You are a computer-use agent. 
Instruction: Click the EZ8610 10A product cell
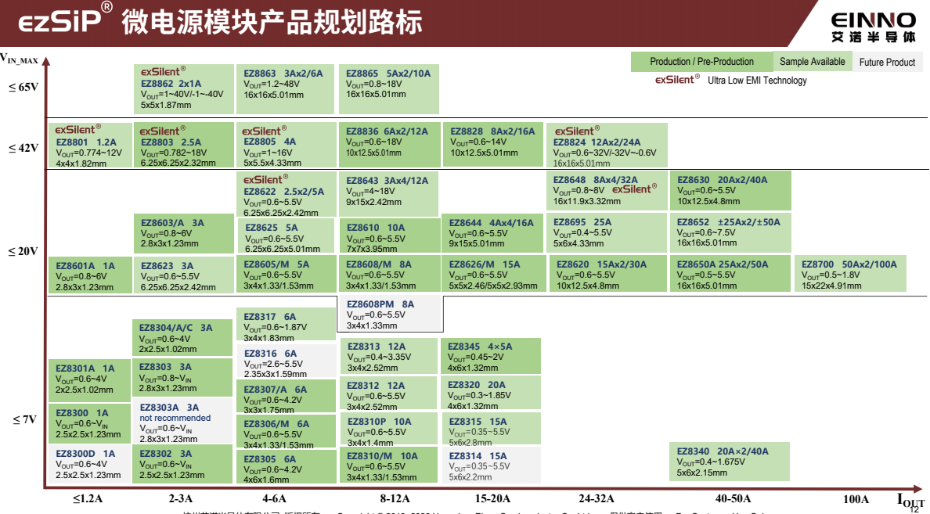click(390, 237)
